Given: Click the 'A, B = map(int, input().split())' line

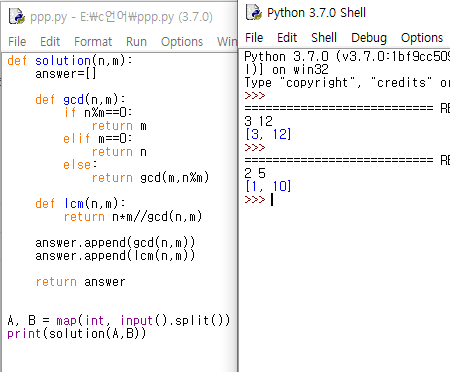Looking at the screenshot, I should [119, 321].
